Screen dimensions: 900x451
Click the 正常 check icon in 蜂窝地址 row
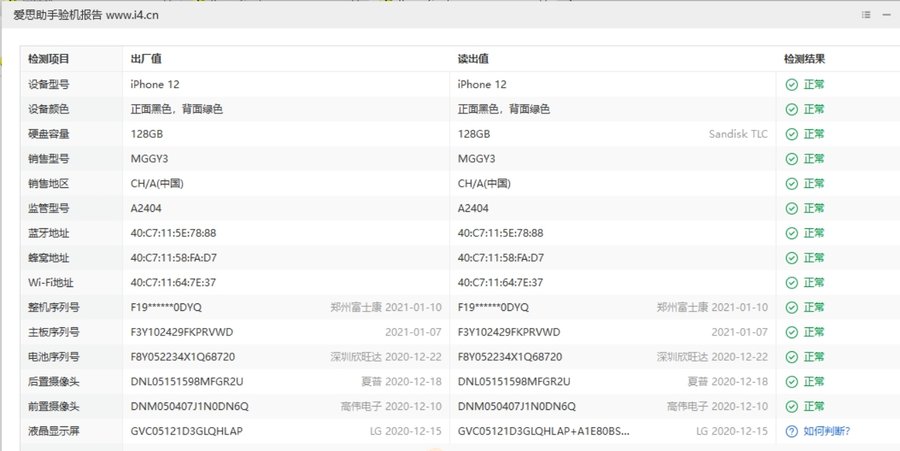pos(792,258)
